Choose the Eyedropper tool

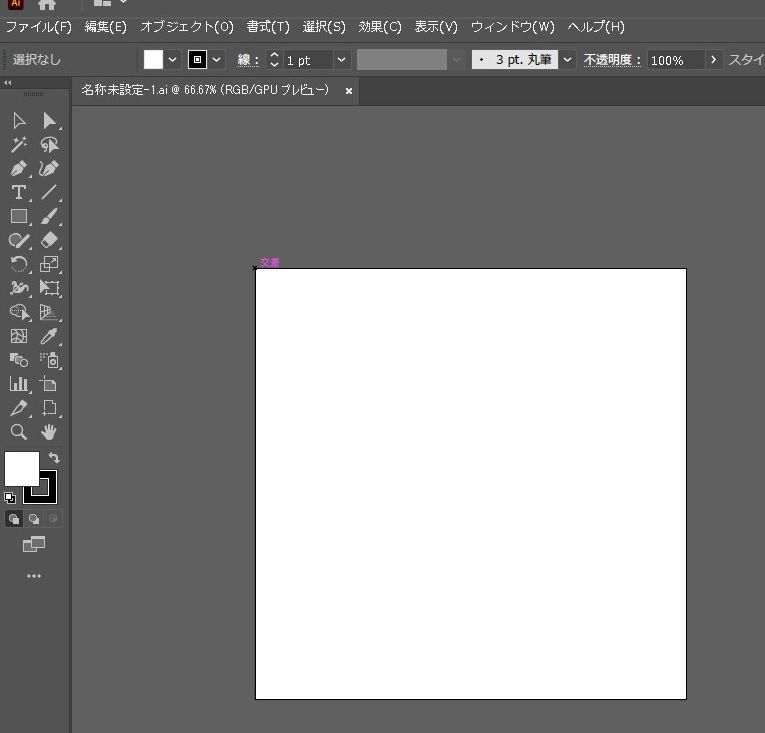(49, 337)
